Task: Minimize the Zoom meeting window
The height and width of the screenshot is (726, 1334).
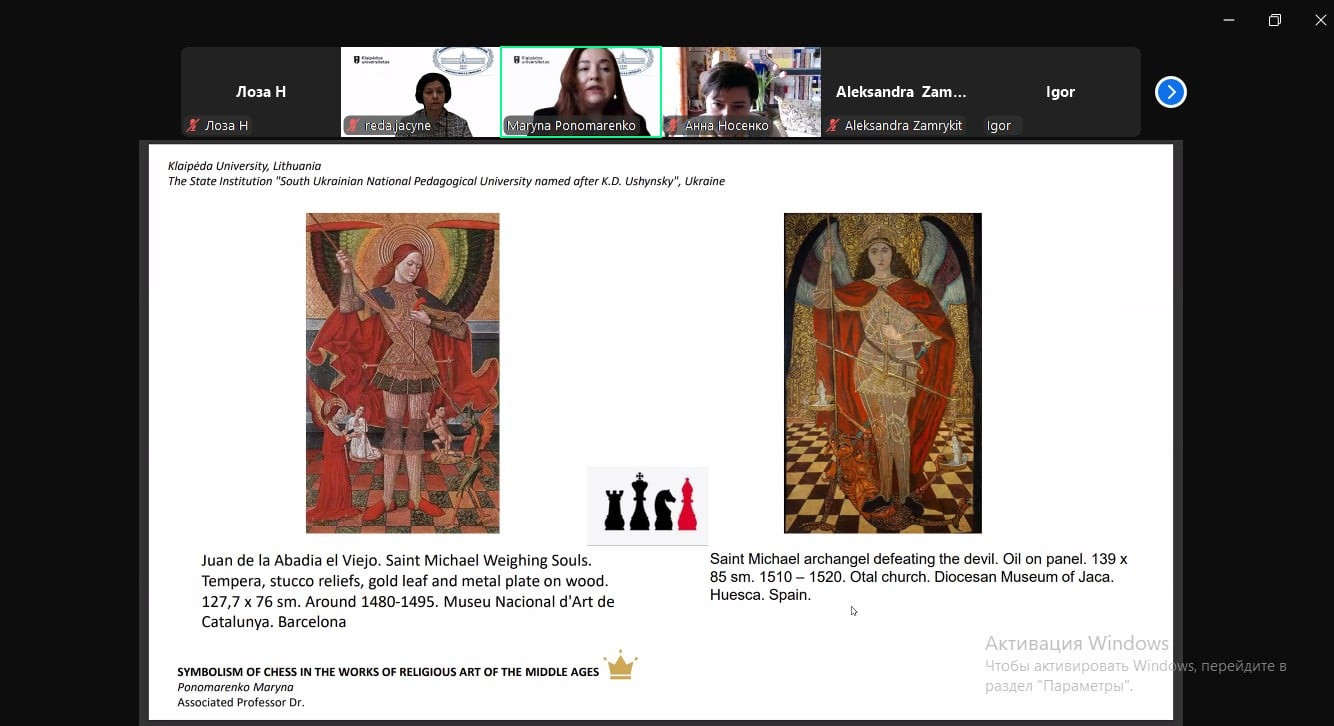Action: coord(1228,20)
